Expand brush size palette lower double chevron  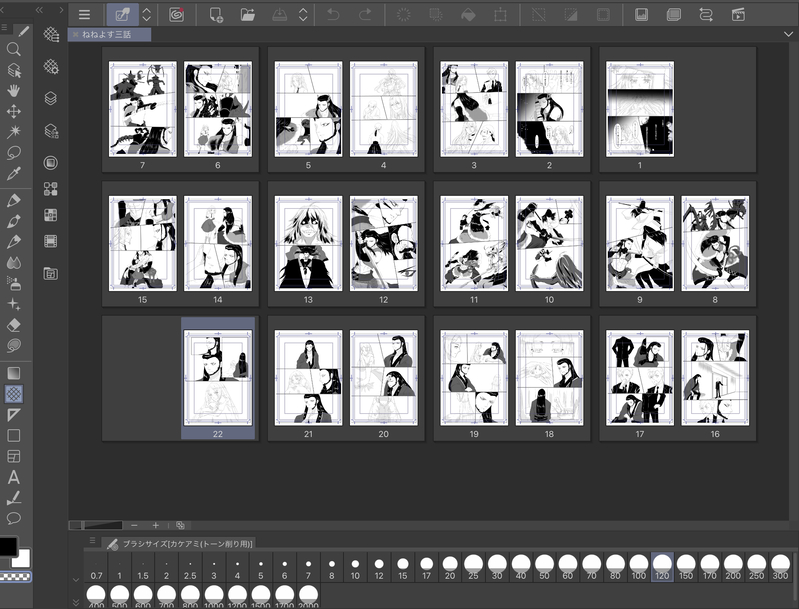tap(76, 602)
